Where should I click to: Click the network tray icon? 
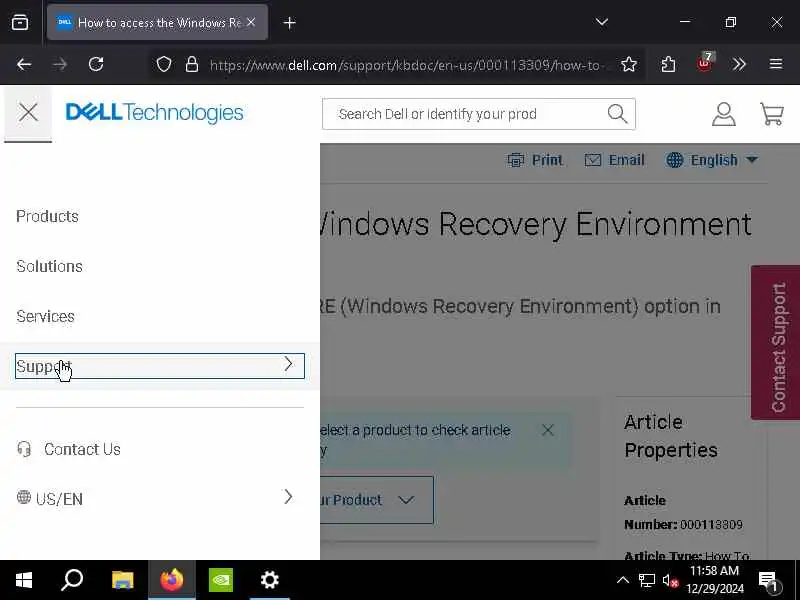click(x=646, y=580)
